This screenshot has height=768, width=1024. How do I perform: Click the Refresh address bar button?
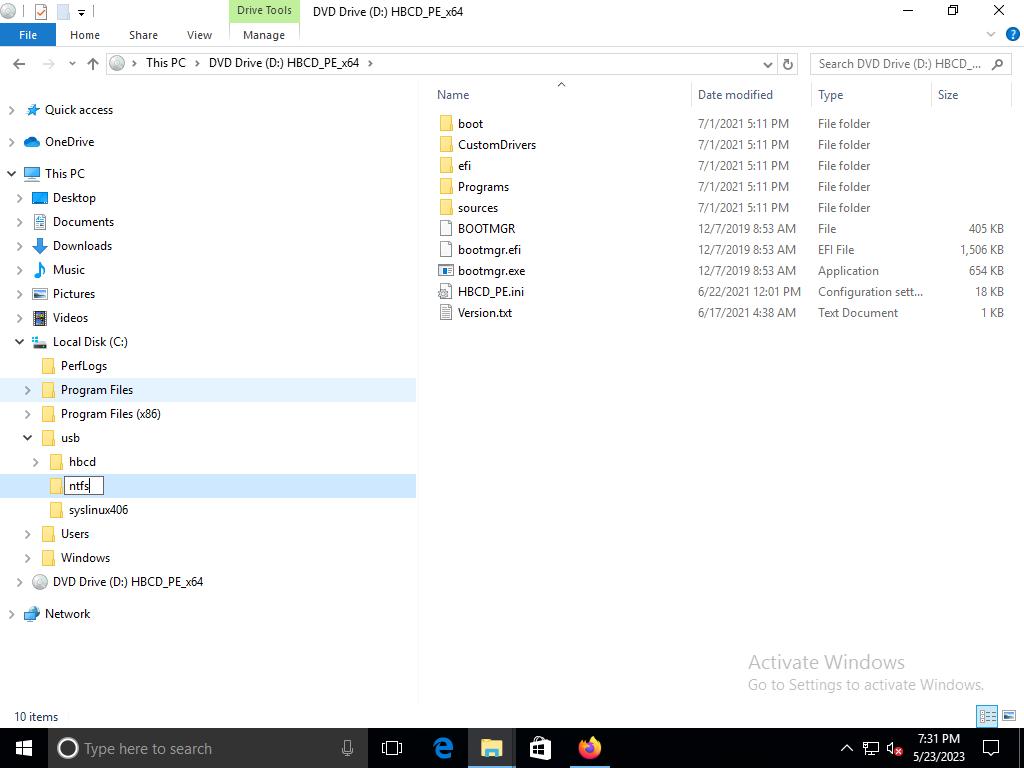click(788, 63)
